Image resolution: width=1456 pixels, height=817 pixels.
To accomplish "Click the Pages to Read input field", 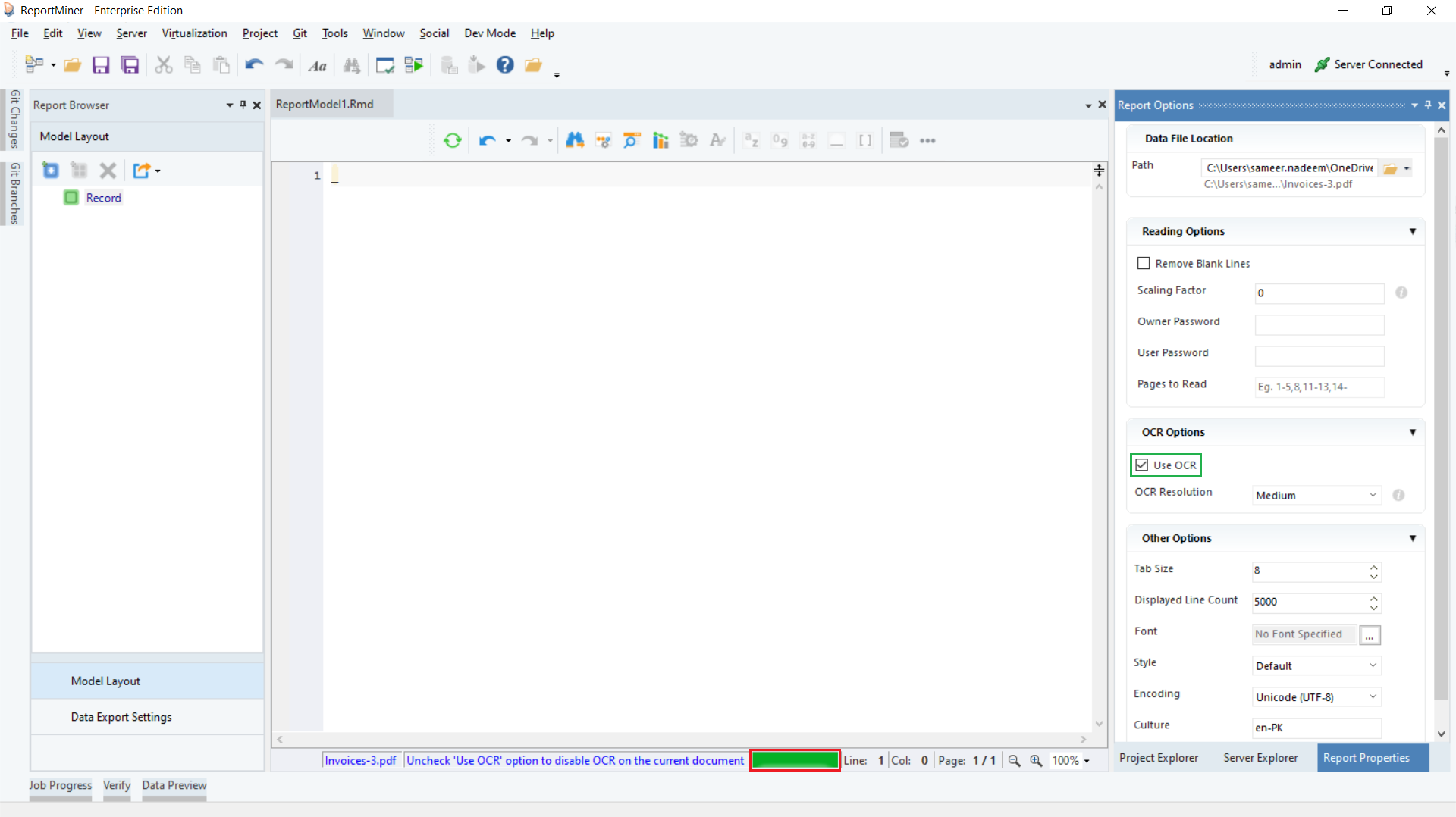I will tap(1319, 387).
